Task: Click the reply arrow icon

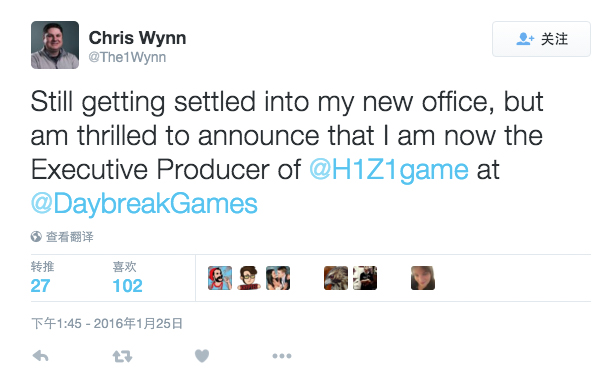Action: 40,356
